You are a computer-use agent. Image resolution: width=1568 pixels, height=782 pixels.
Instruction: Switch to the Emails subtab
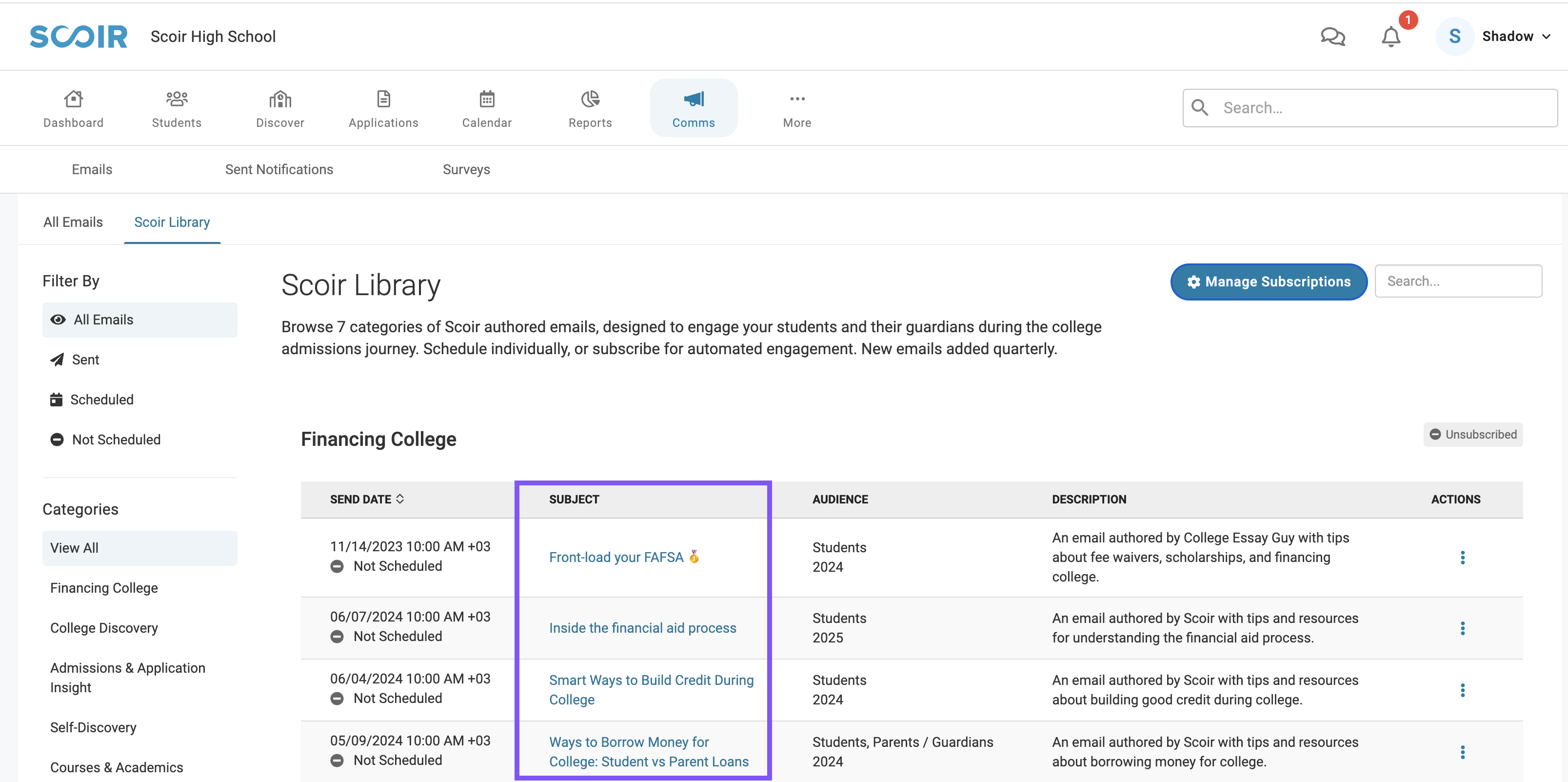pos(92,169)
